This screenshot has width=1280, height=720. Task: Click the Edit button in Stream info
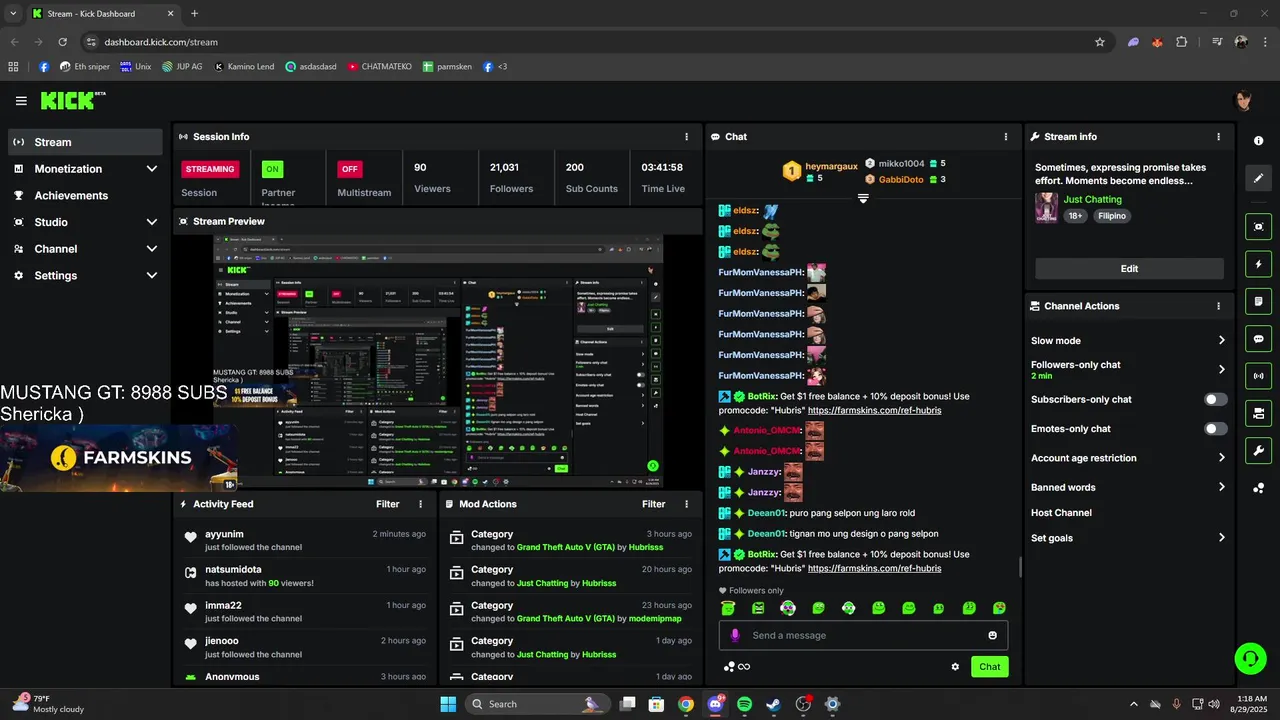[1129, 269]
